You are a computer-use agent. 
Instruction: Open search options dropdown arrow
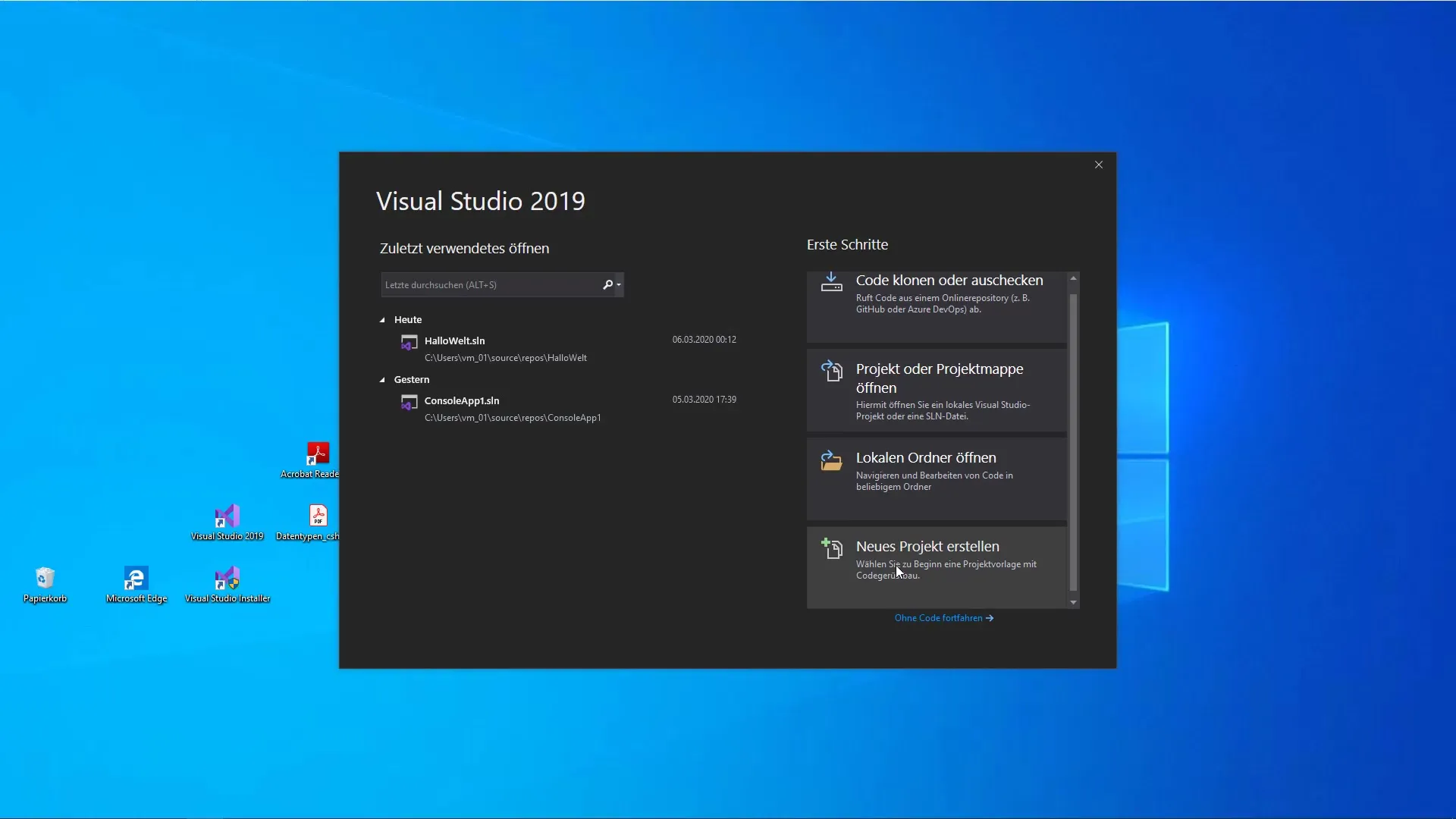click(619, 285)
